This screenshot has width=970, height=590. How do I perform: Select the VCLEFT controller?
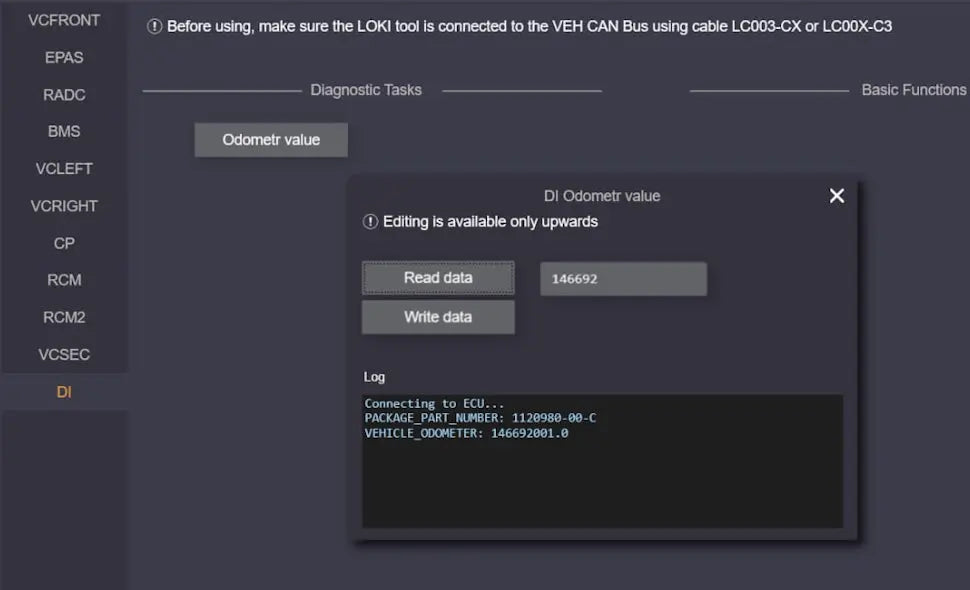(x=64, y=168)
